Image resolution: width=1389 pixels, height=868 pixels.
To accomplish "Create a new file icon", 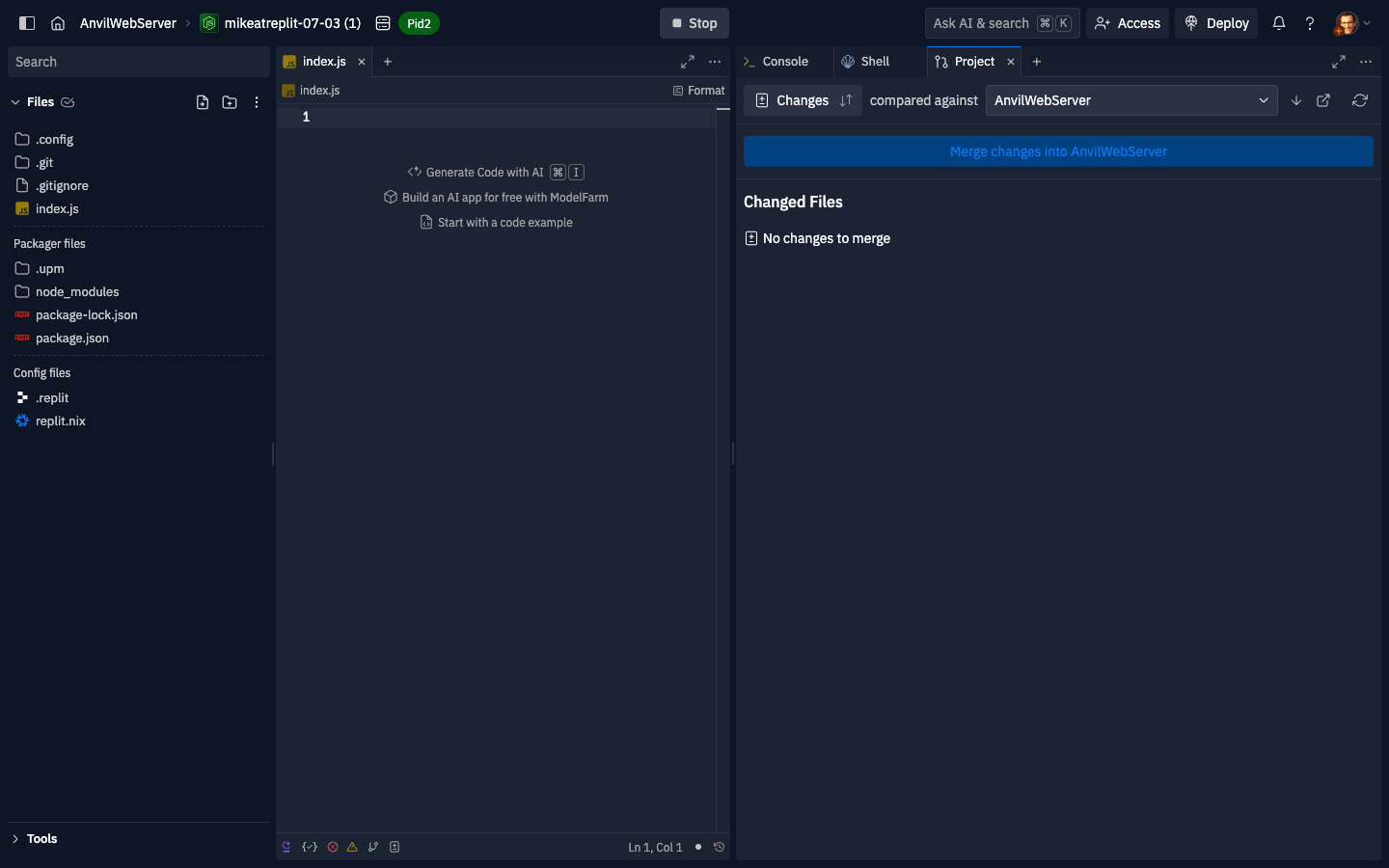I will tap(203, 102).
